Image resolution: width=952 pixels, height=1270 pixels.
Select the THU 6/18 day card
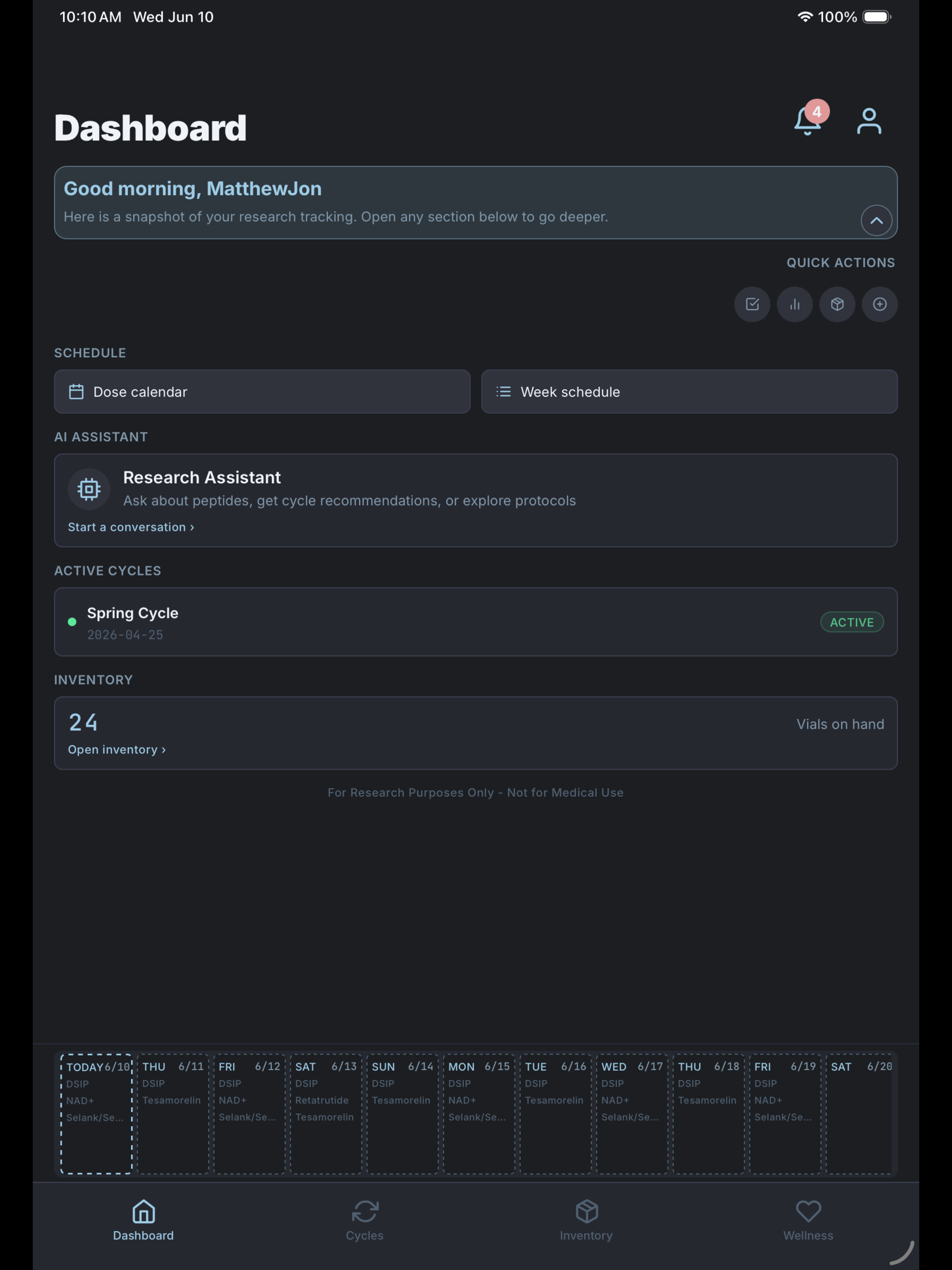pyautogui.click(x=708, y=1113)
